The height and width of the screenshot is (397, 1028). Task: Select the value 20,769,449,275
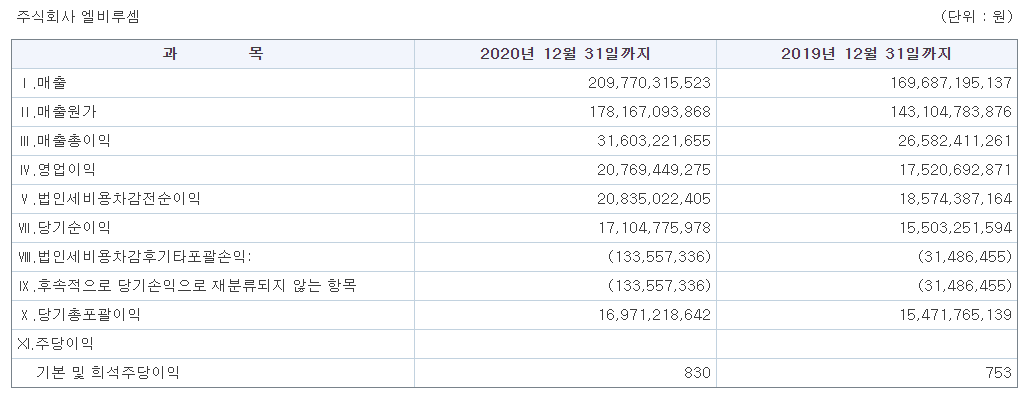coord(654,170)
